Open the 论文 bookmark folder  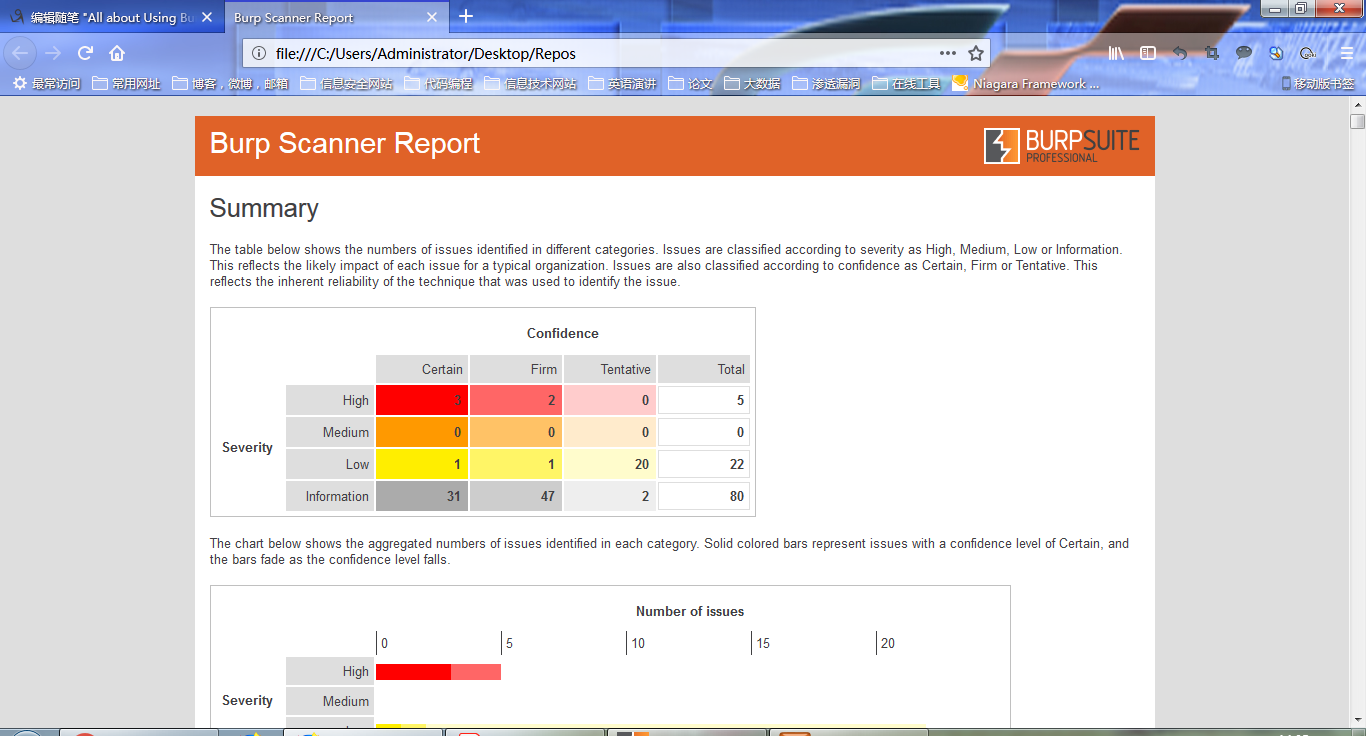(x=690, y=84)
